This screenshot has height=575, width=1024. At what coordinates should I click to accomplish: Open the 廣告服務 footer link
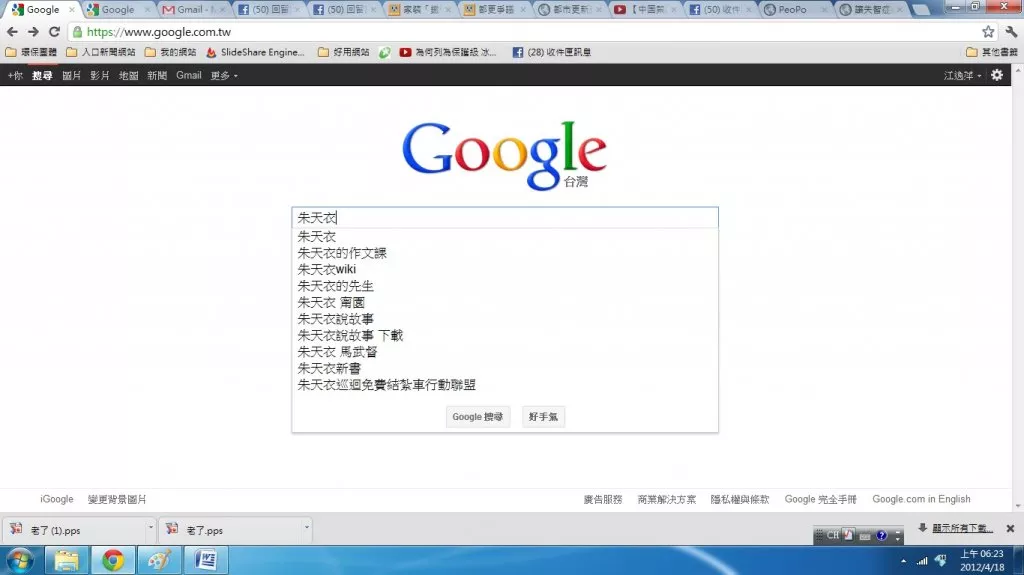pos(603,499)
